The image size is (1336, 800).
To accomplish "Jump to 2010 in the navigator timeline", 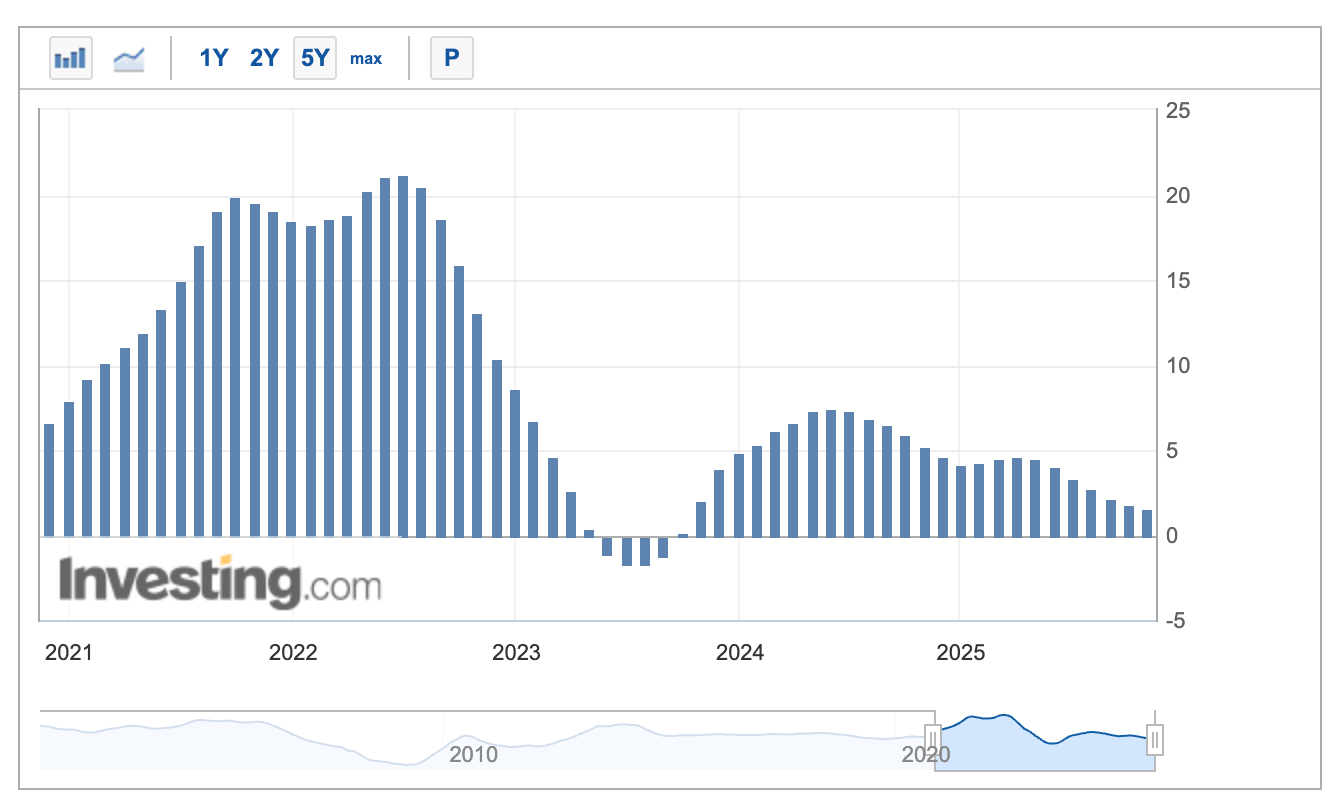I will pyautogui.click(x=473, y=753).
